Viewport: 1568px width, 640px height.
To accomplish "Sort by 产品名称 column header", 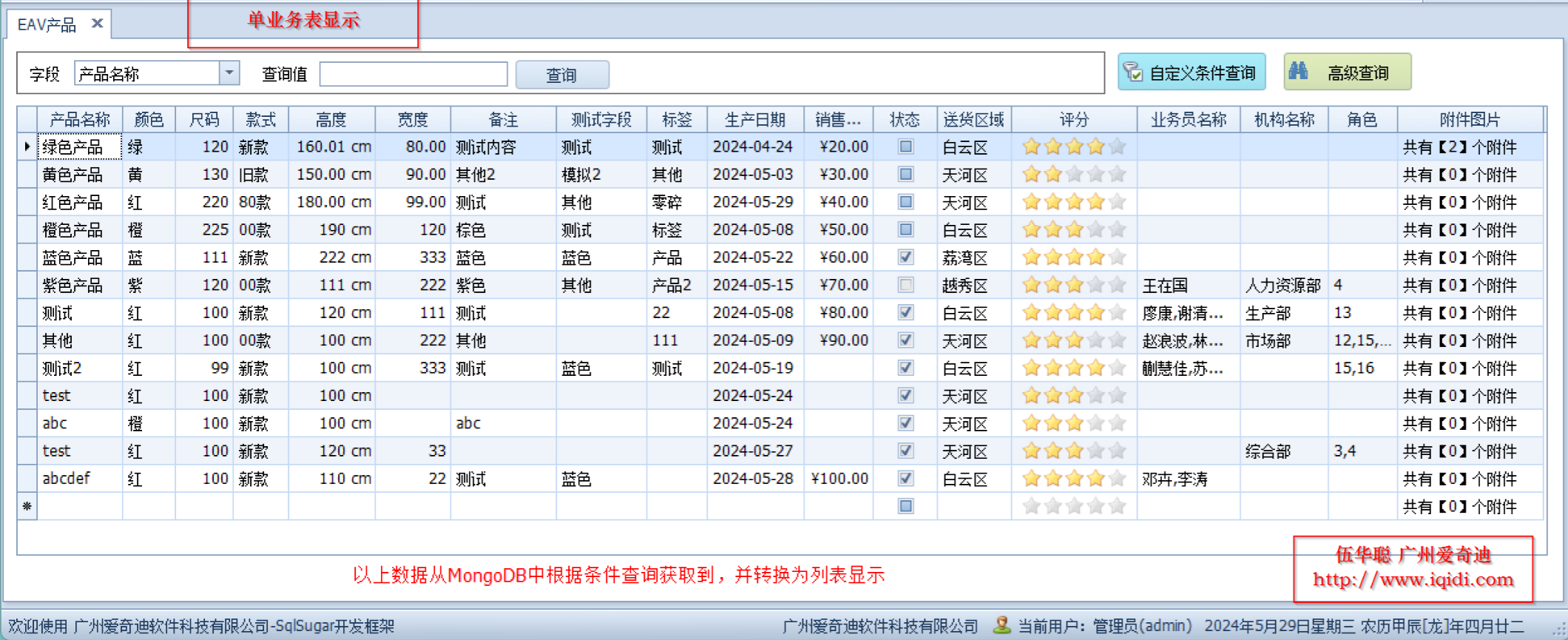I will [x=80, y=119].
